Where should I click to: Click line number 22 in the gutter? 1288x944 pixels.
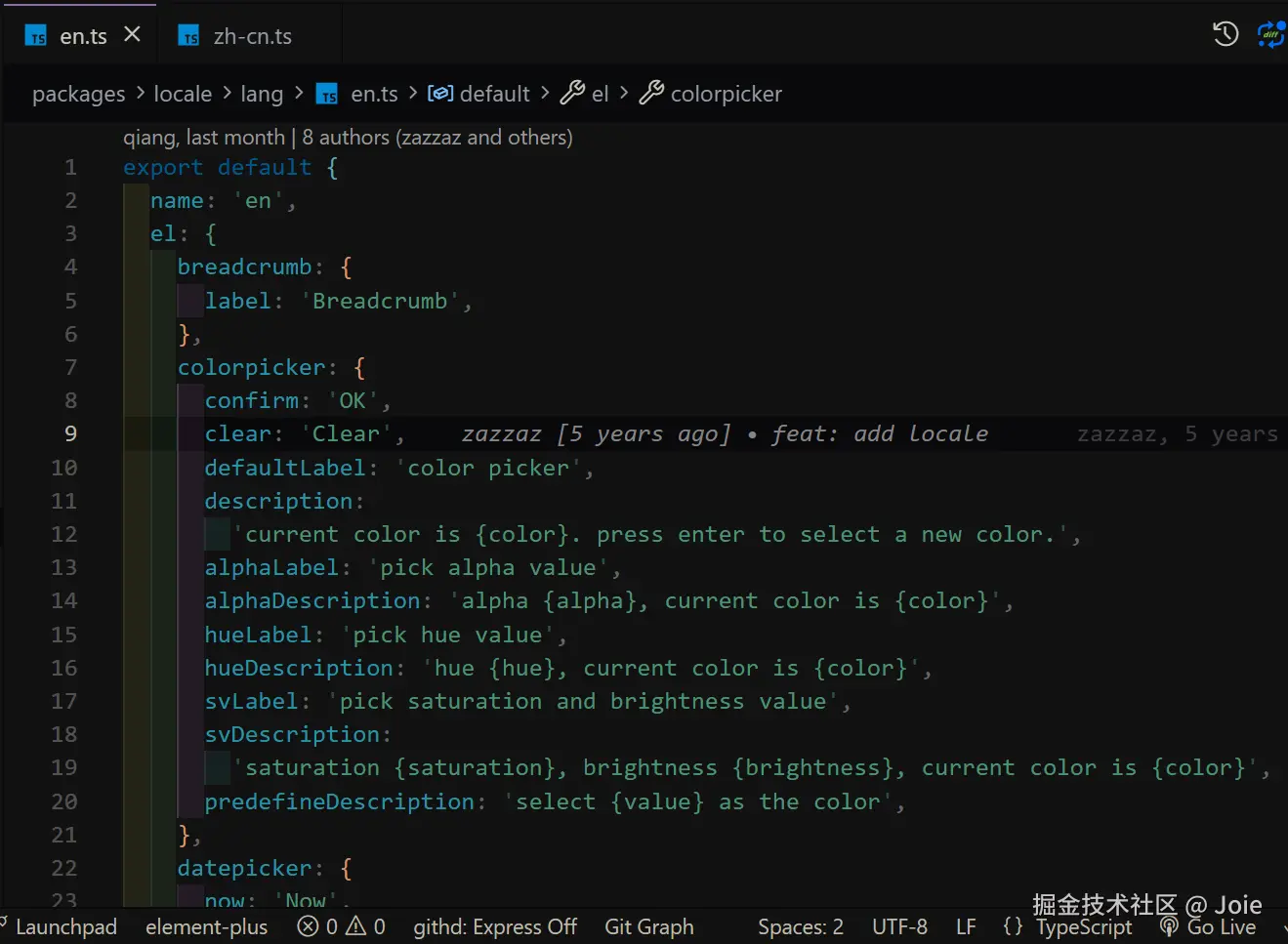[x=63, y=868]
